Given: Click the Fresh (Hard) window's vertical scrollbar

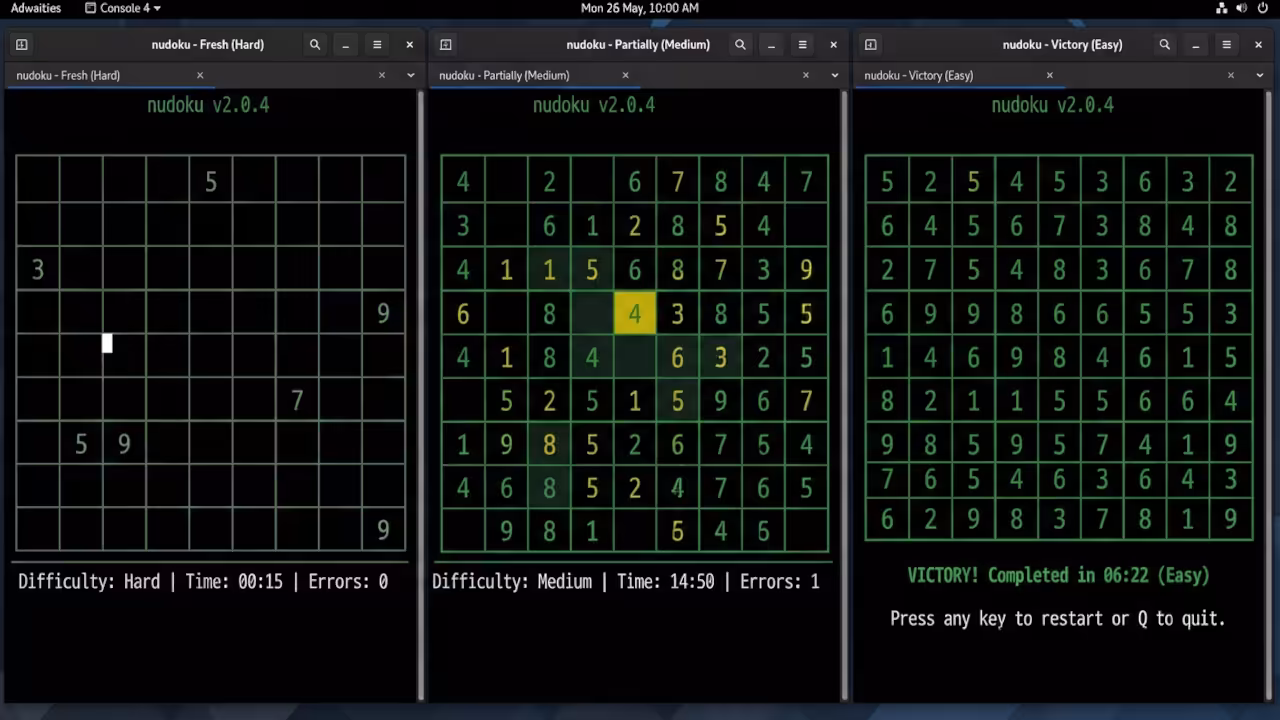Looking at the screenshot, I should [420, 395].
